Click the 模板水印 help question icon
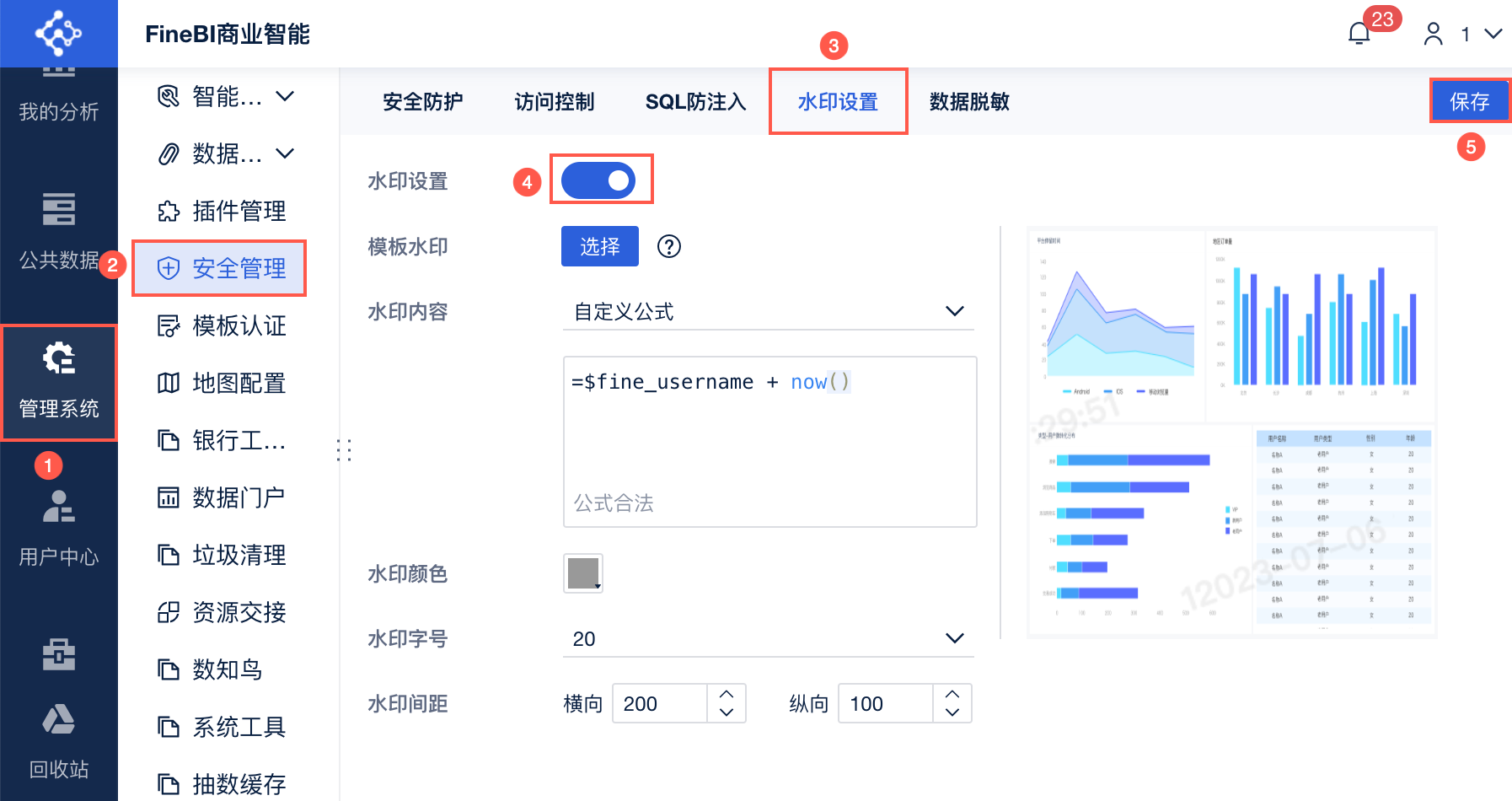This screenshot has height=801, width=1512. click(669, 246)
